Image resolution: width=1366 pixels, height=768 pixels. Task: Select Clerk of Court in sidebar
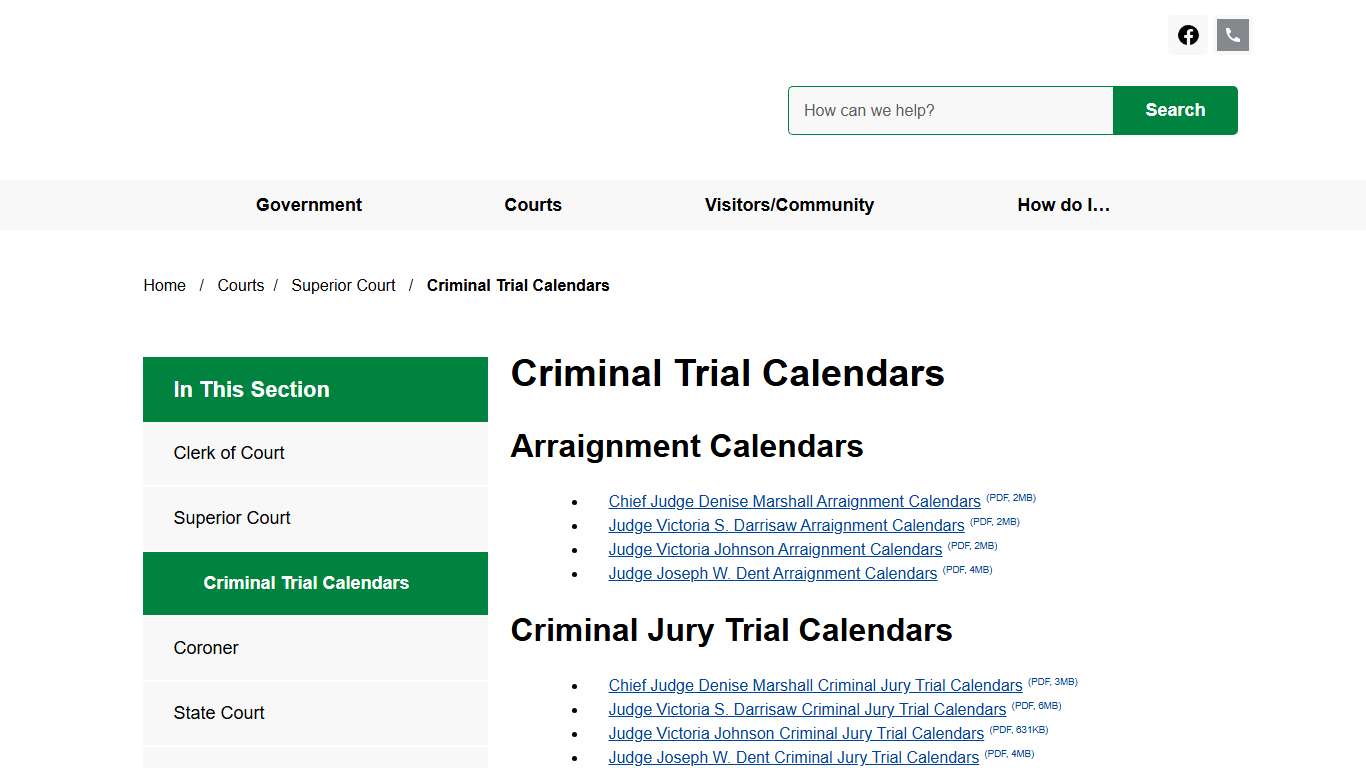[x=228, y=453]
